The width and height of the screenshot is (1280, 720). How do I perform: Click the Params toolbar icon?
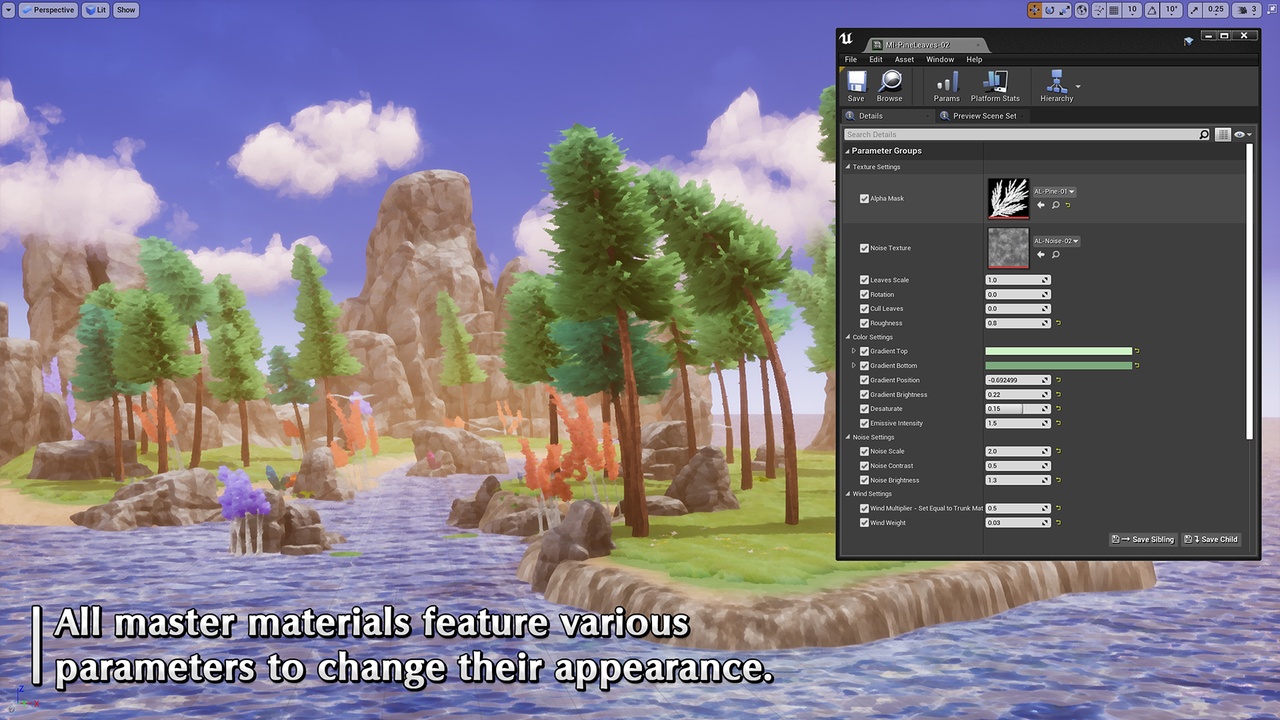click(x=946, y=84)
